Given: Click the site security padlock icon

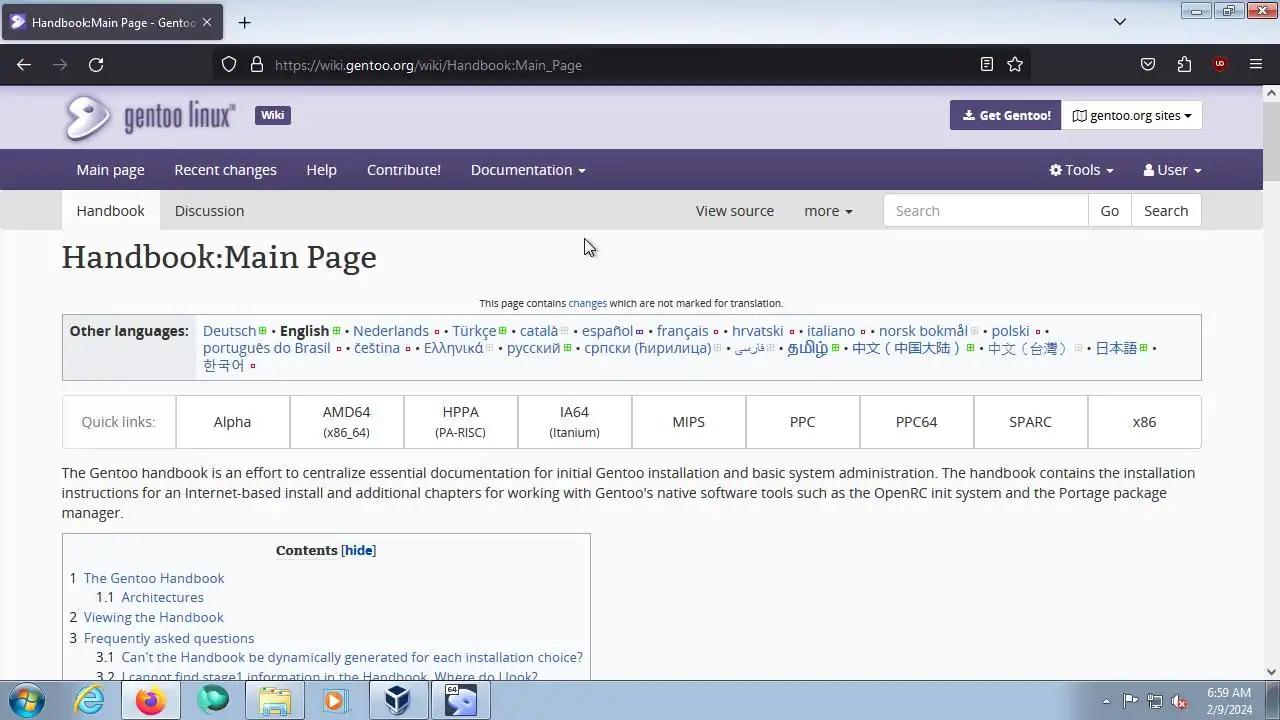Looking at the screenshot, I should pos(257,65).
